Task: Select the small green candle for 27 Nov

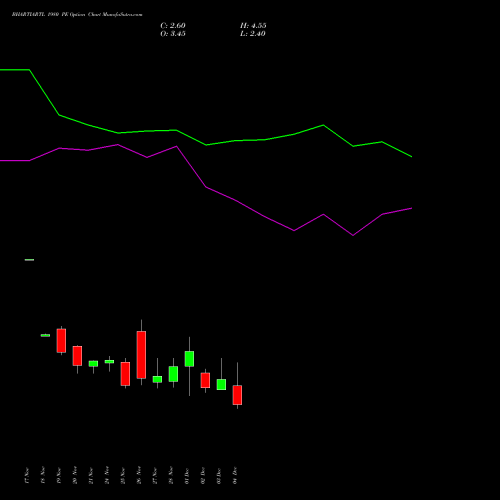Action: (157, 379)
